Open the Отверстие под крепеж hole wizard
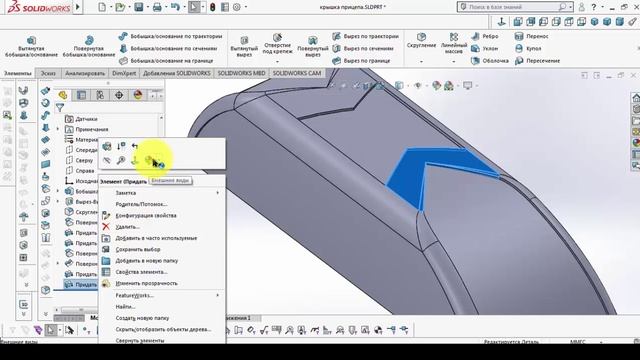 pos(277,44)
